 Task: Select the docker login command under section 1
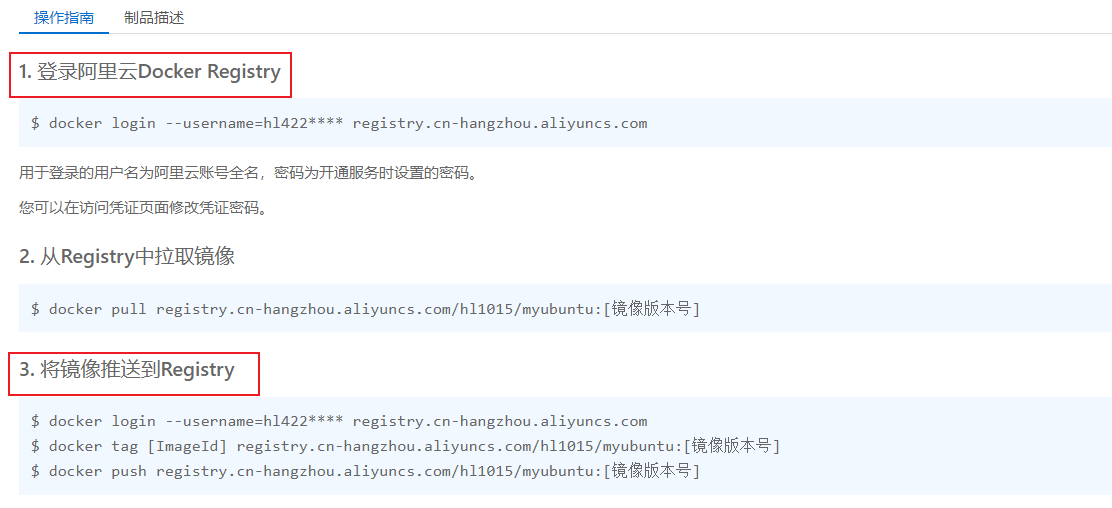[x=339, y=123]
